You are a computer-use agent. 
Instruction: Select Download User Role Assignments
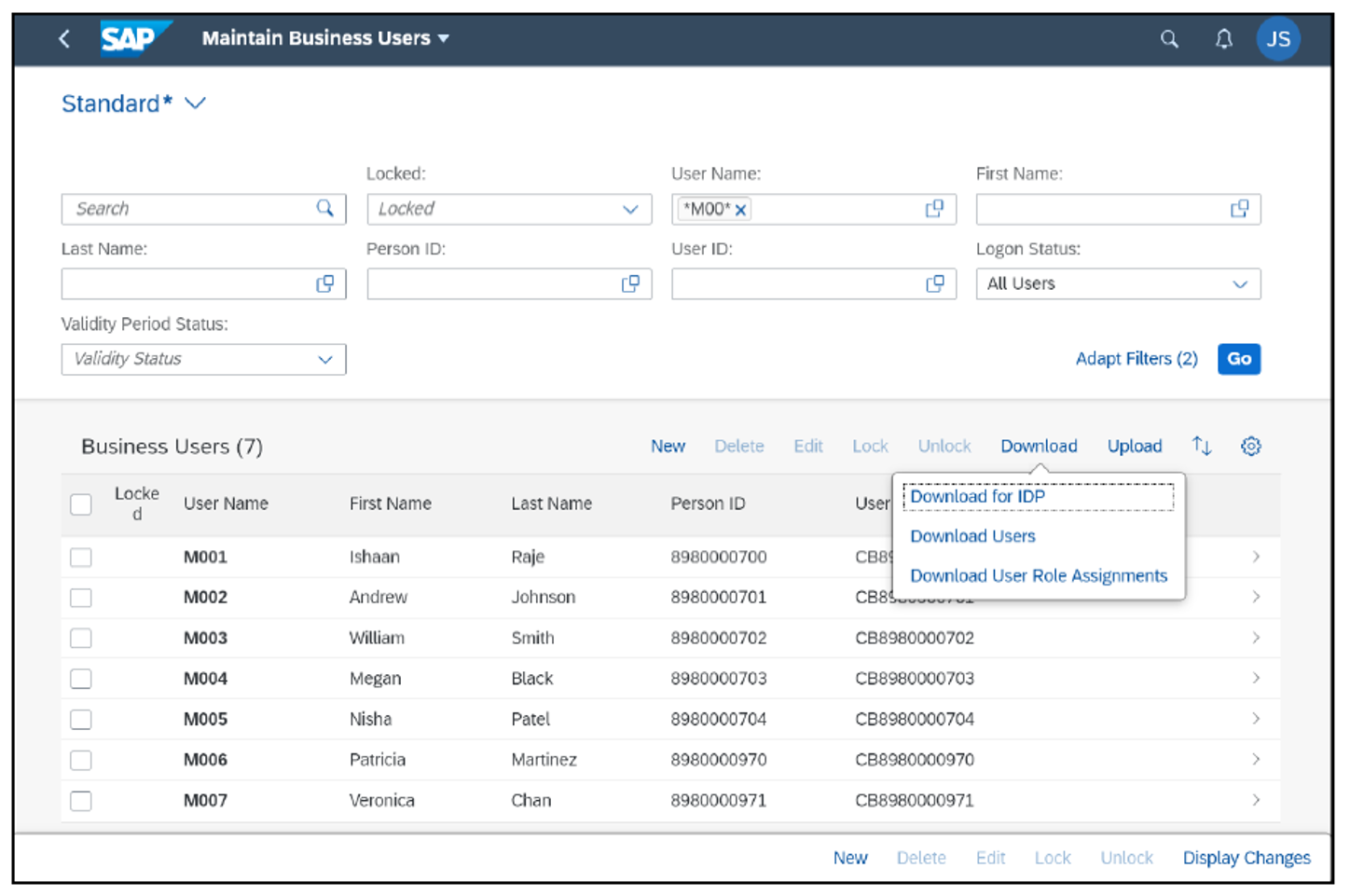[1039, 575]
